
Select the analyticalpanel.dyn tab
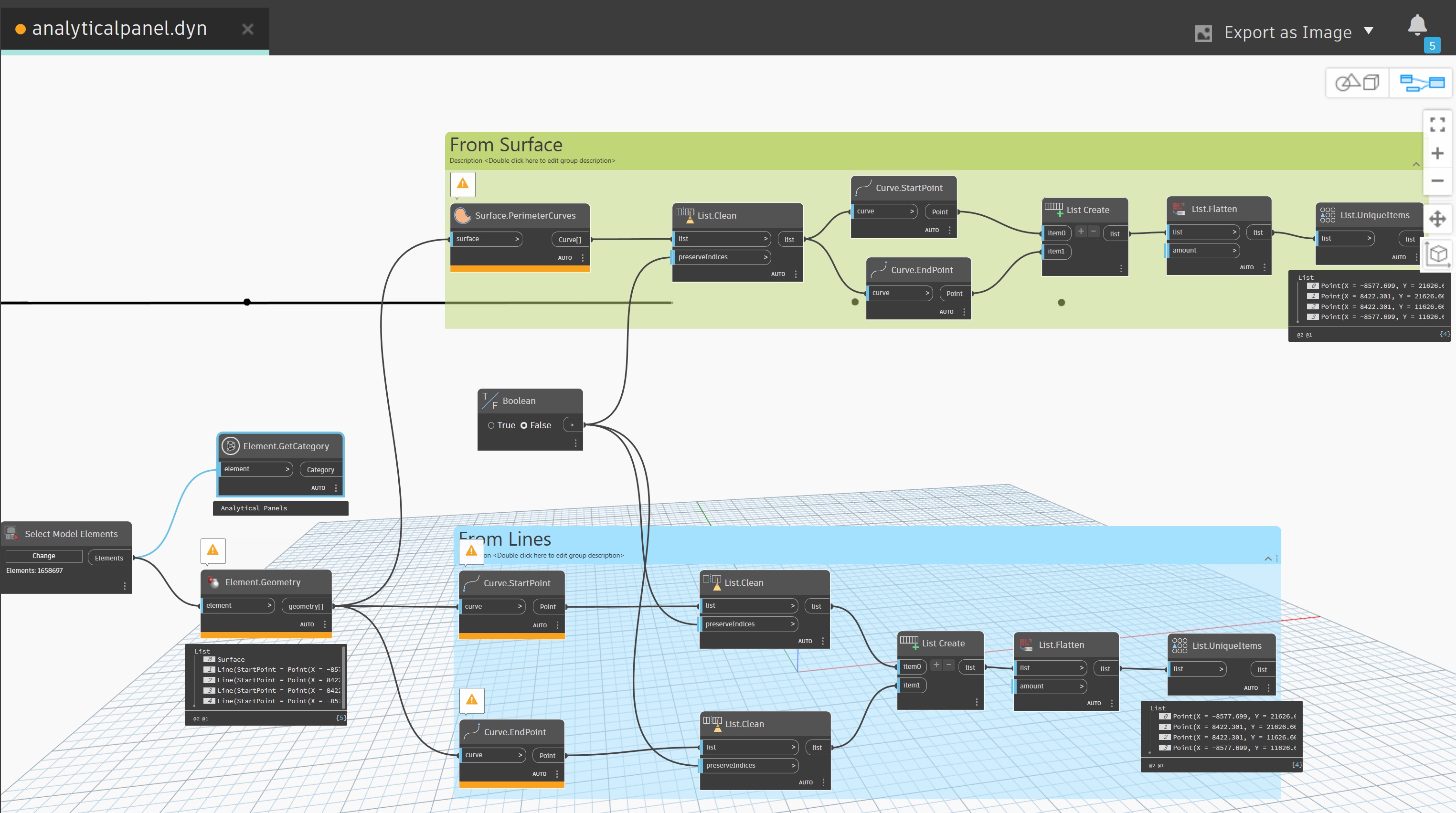pos(119,28)
